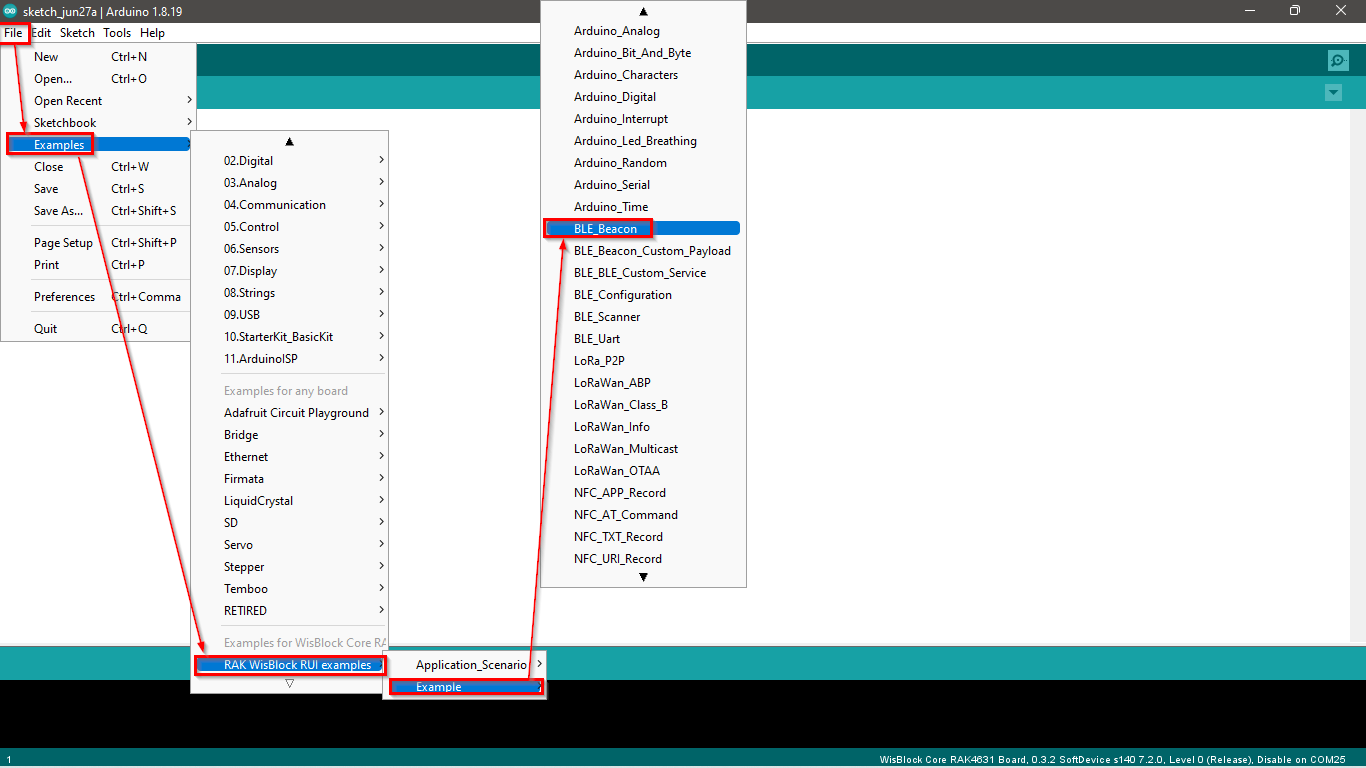This screenshot has width=1366, height=768.
Task: Open the Serial Monitor magnifier icon
Action: [1338, 60]
